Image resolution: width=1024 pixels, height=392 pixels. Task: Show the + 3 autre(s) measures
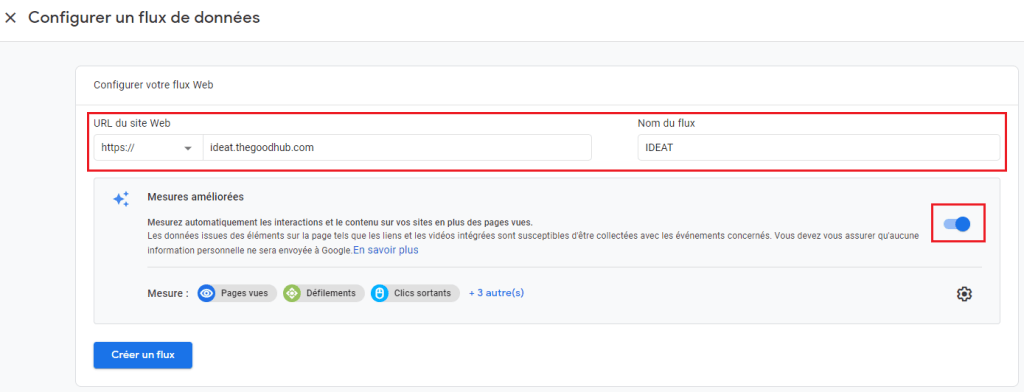(496, 293)
